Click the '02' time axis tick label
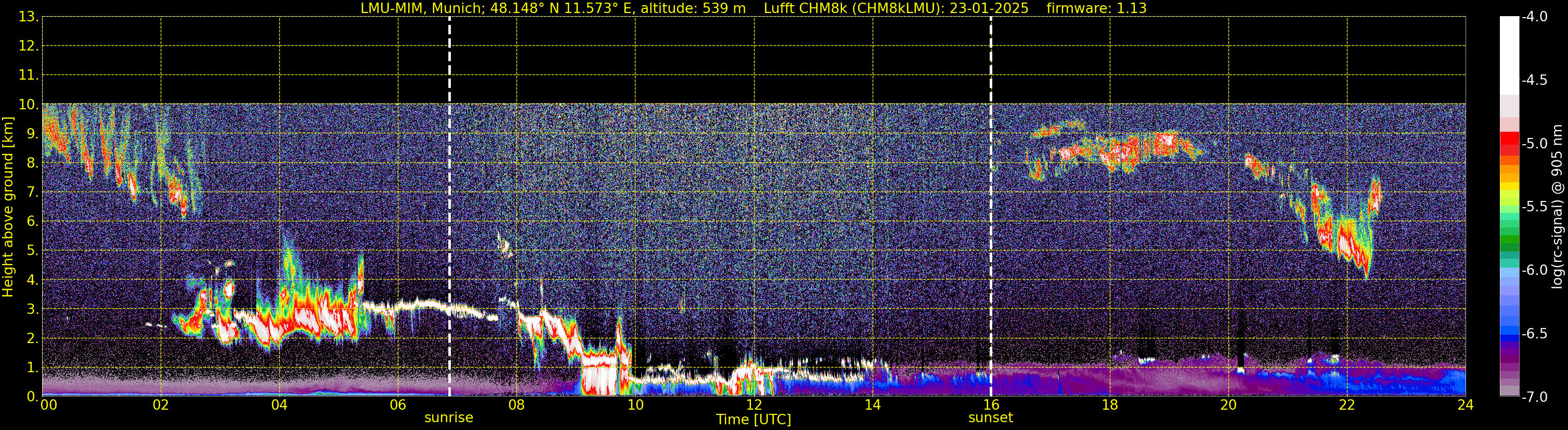 (161, 405)
